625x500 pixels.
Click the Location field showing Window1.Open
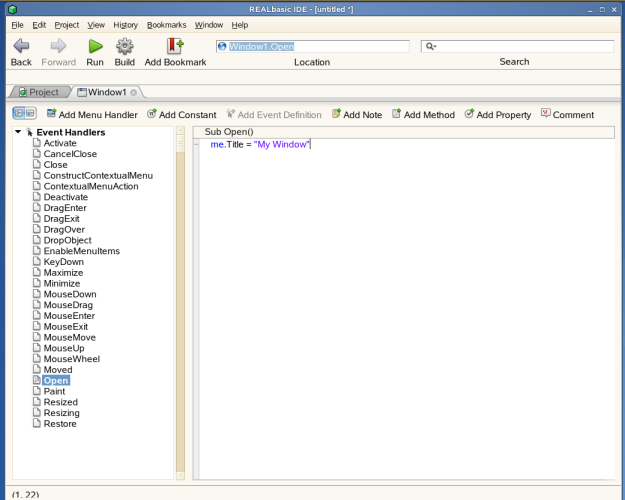point(312,47)
